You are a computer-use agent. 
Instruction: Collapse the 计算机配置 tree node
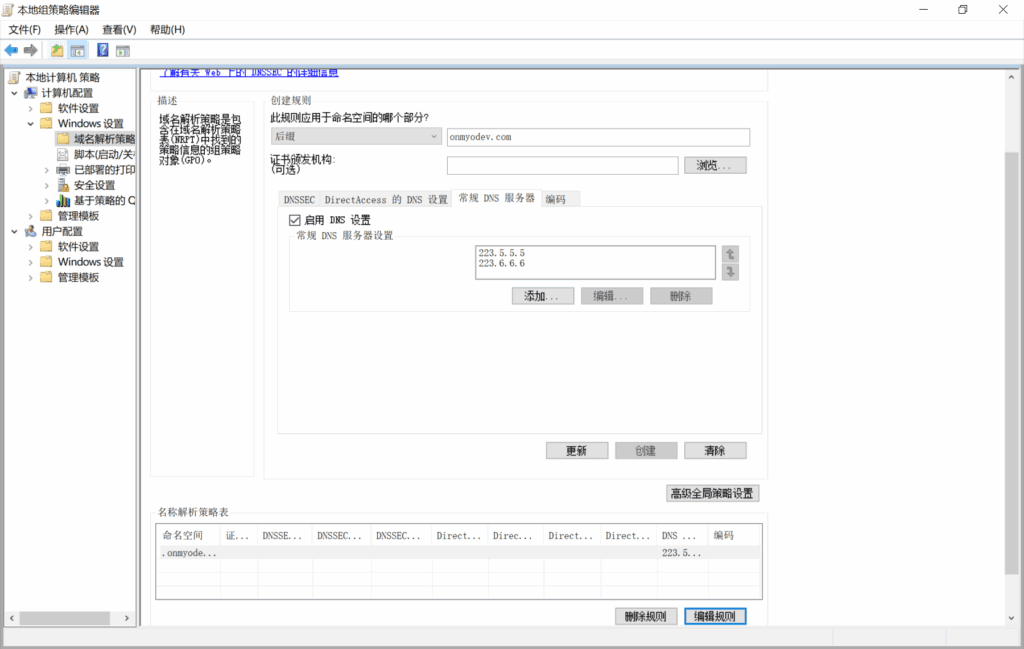(x=13, y=93)
